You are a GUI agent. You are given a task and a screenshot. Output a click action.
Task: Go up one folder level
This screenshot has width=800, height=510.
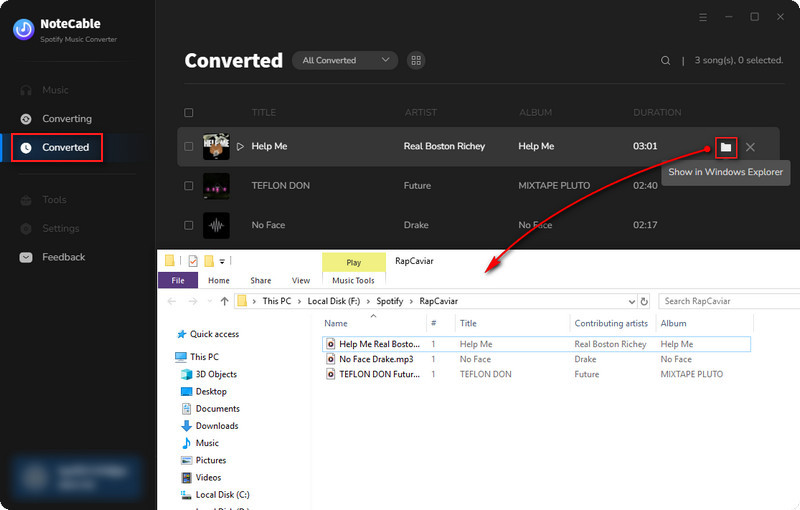[x=224, y=301]
